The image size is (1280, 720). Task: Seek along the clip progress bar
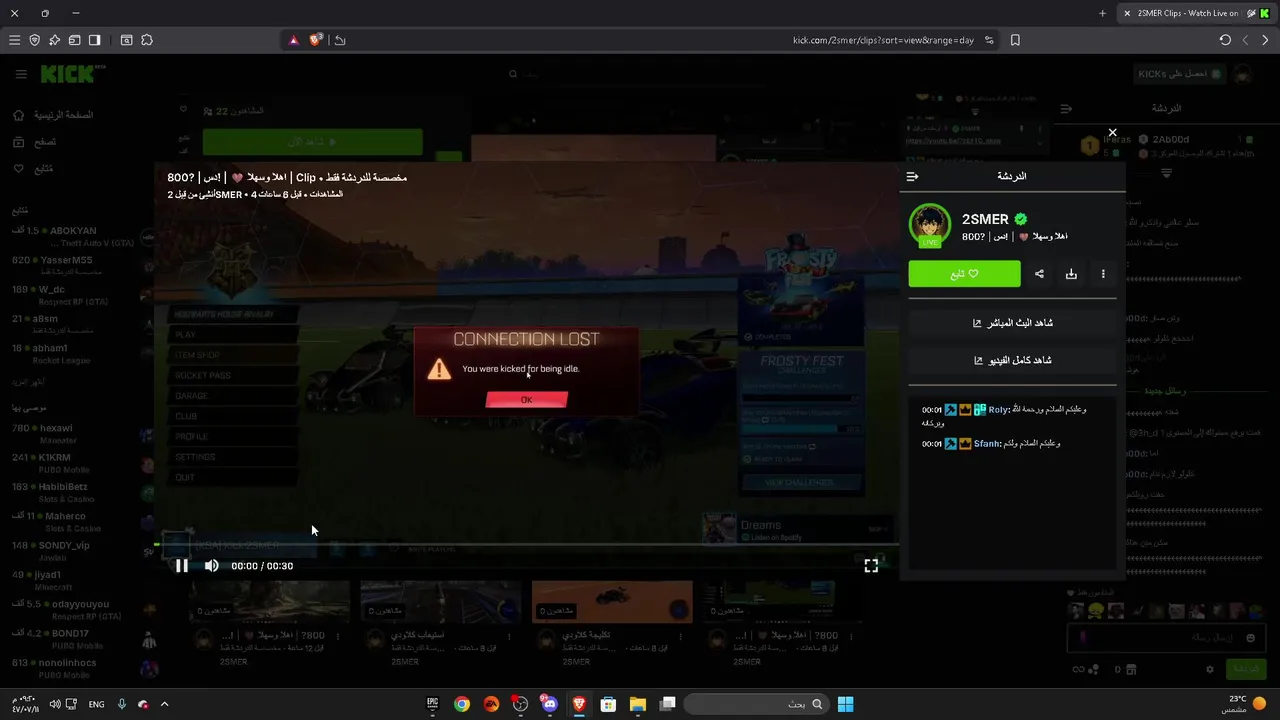tap(526, 545)
